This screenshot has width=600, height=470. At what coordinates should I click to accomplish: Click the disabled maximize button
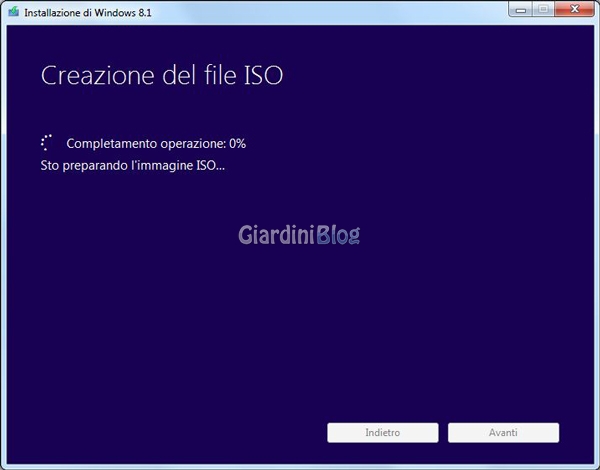point(543,9)
